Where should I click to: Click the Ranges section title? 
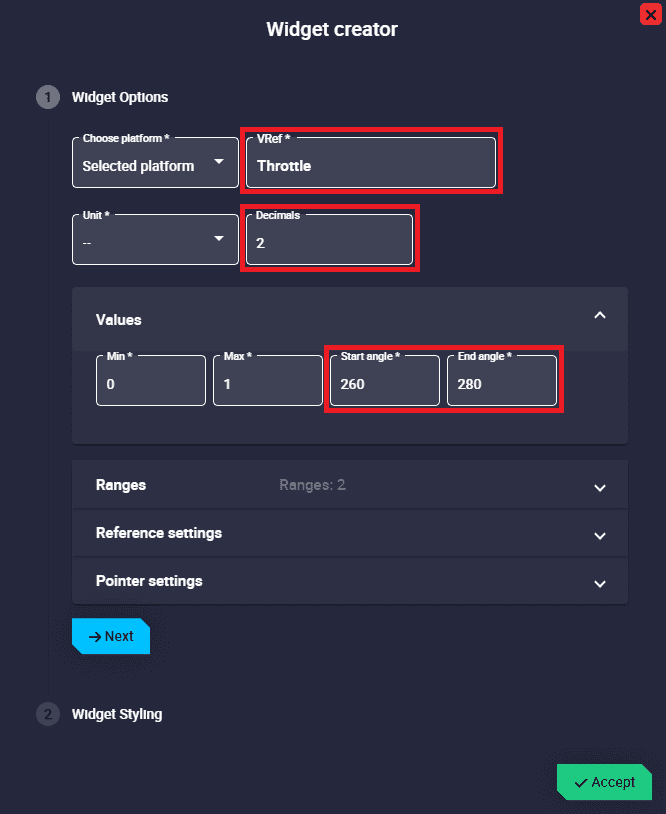pos(121,485)
